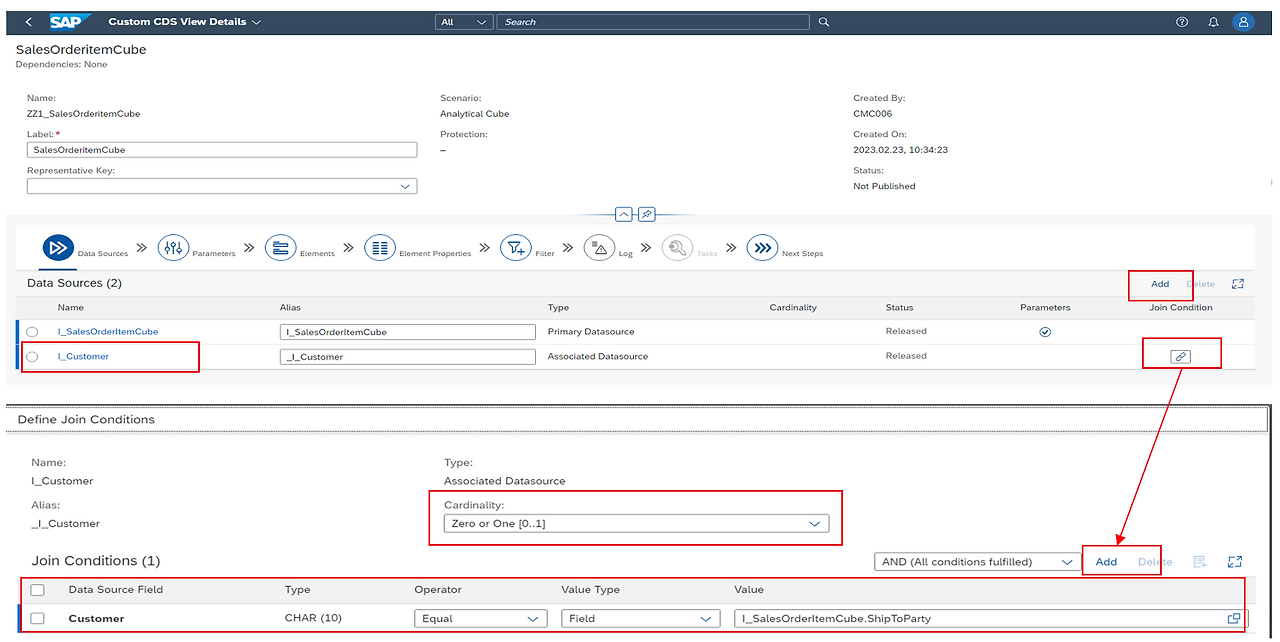Click the Associated Datasource cell in I_Customer row

(598, 356)
